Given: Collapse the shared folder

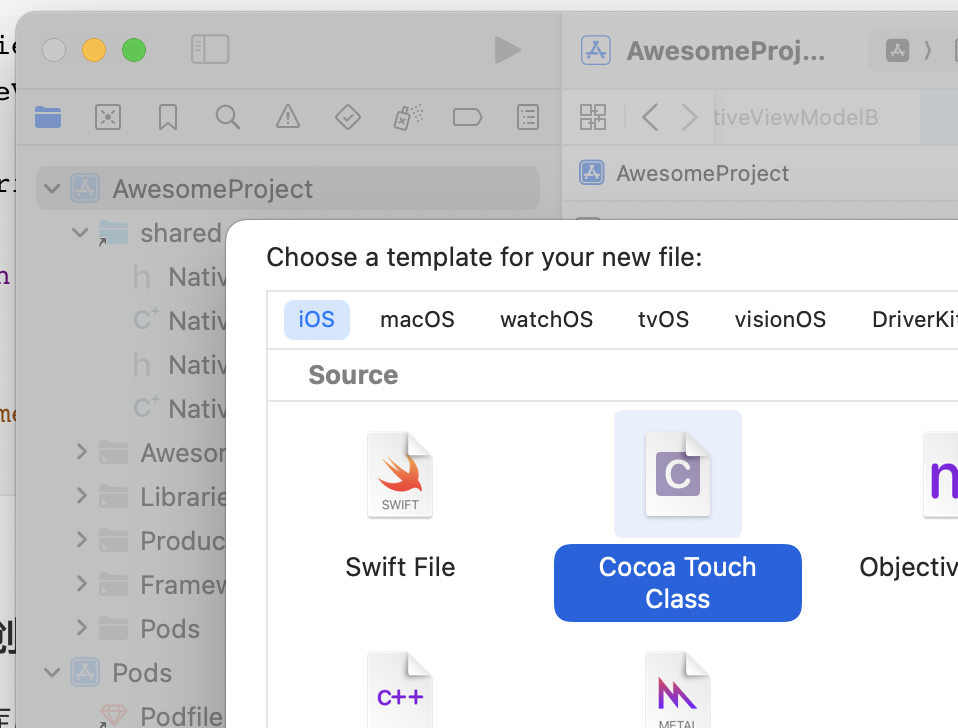Looking at the screenshot, I should tap(80, 232).
